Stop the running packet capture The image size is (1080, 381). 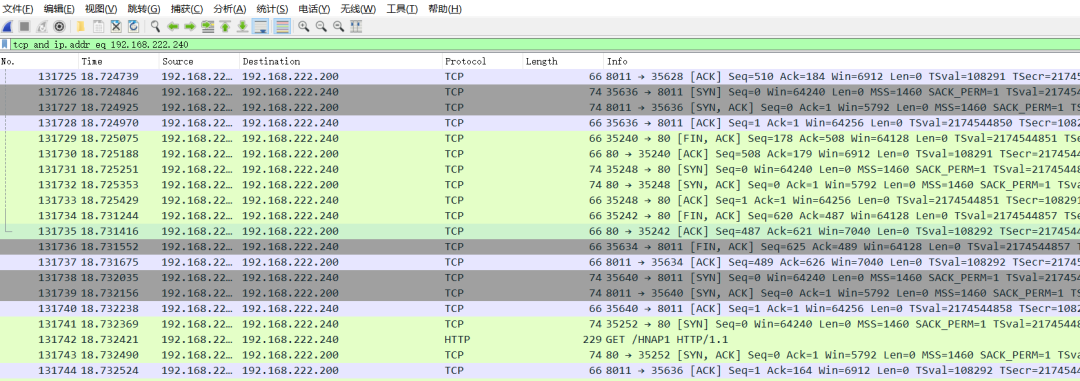pyautogui.click(x=25, y=26)
